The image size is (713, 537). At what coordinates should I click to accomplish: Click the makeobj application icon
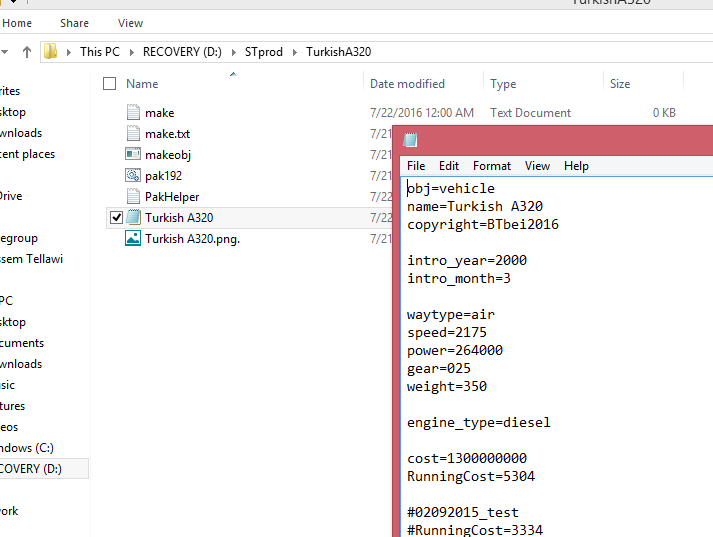(x=134, y=155)
